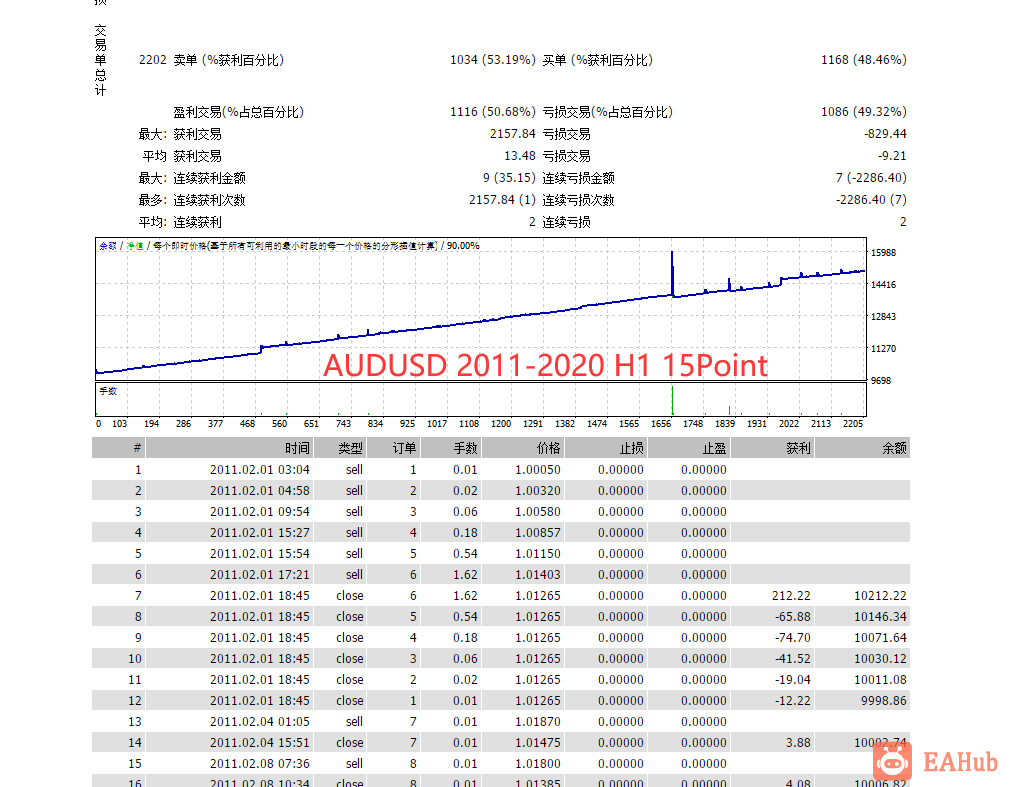1012x787 pixels.
Task: Click price 1.01870 in row 13
Action: pyautogui.click(x=538, y=721)
